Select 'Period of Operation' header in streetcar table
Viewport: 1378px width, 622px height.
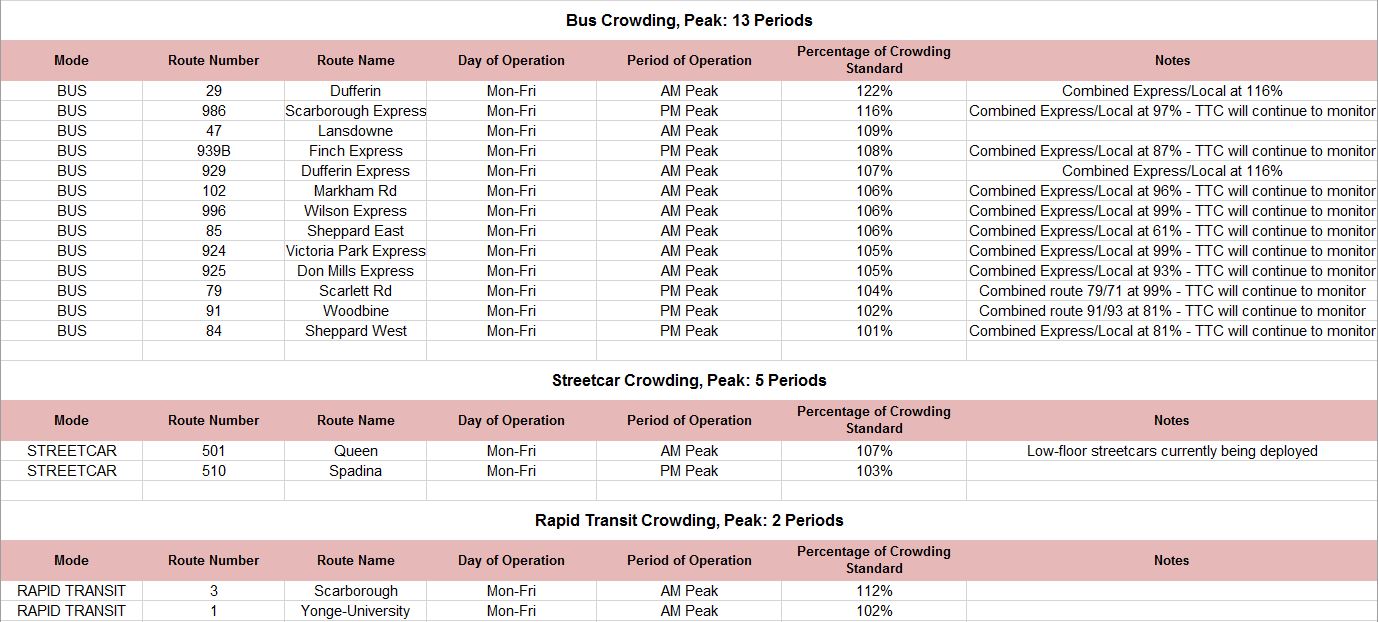[689, 420]
